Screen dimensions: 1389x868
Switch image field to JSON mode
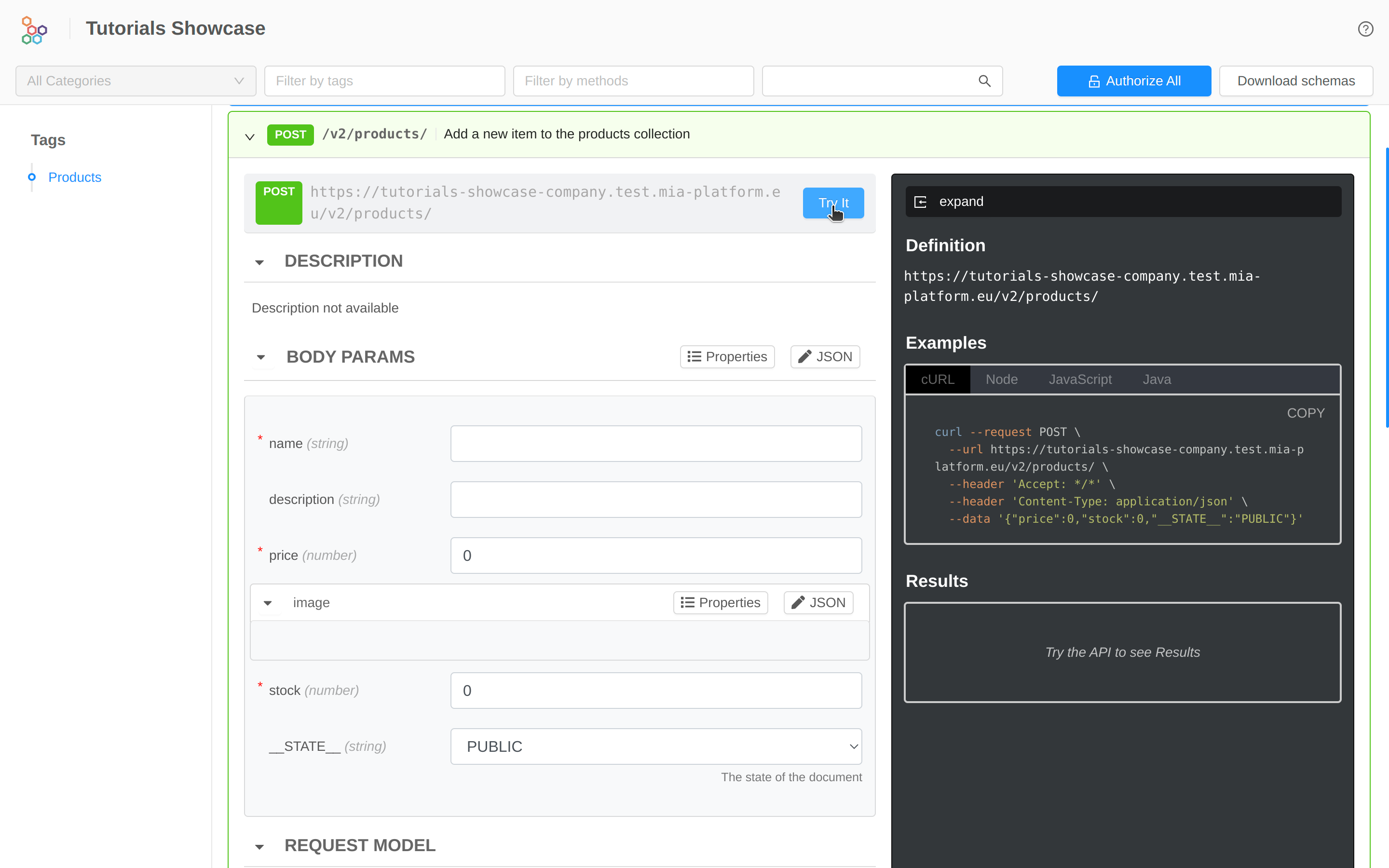[818, 602]
